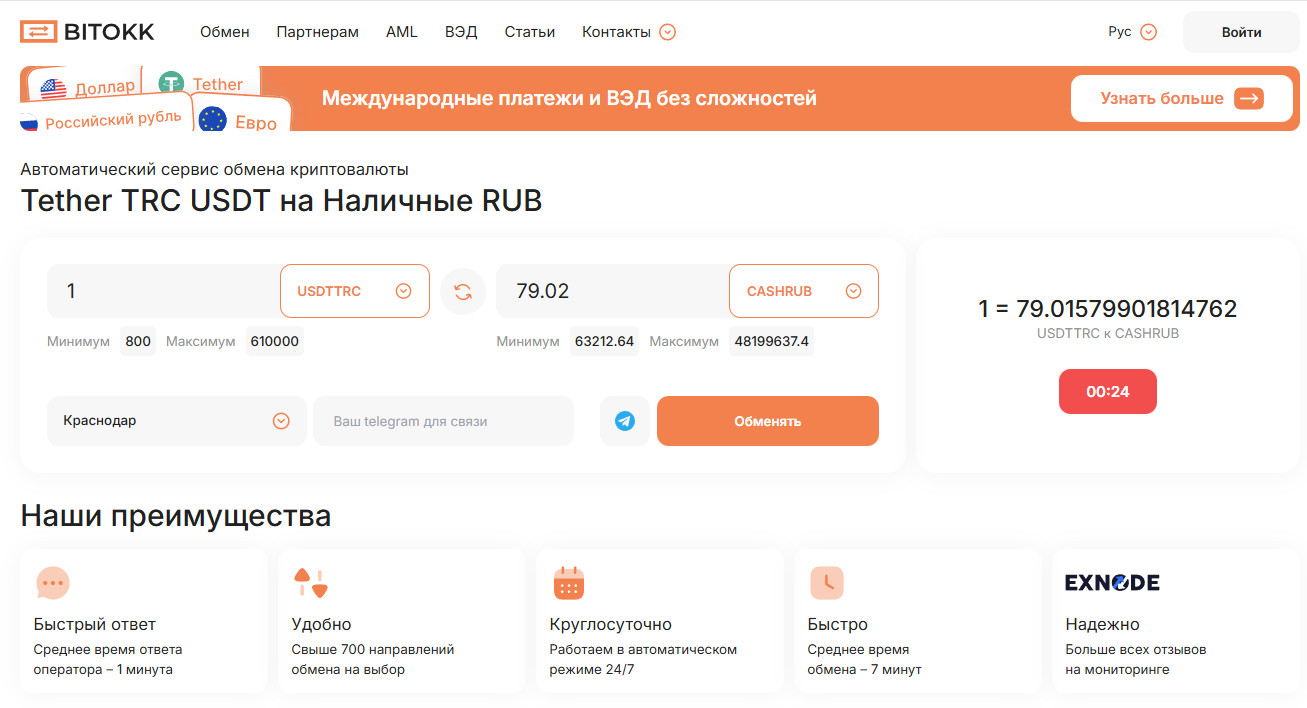Click the Узнать больше button

tap(1182, 98)
